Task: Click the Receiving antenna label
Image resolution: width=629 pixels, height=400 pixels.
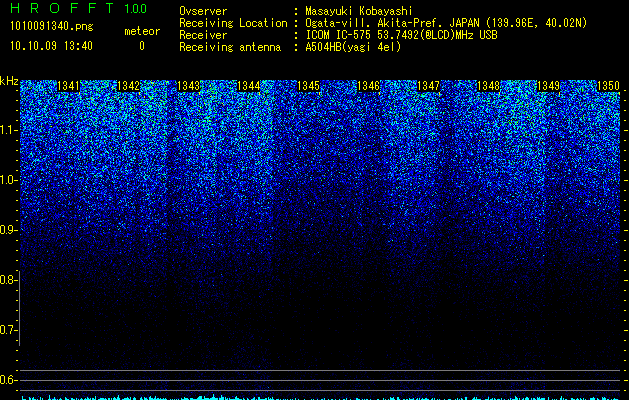Action: tap(230, 47)
